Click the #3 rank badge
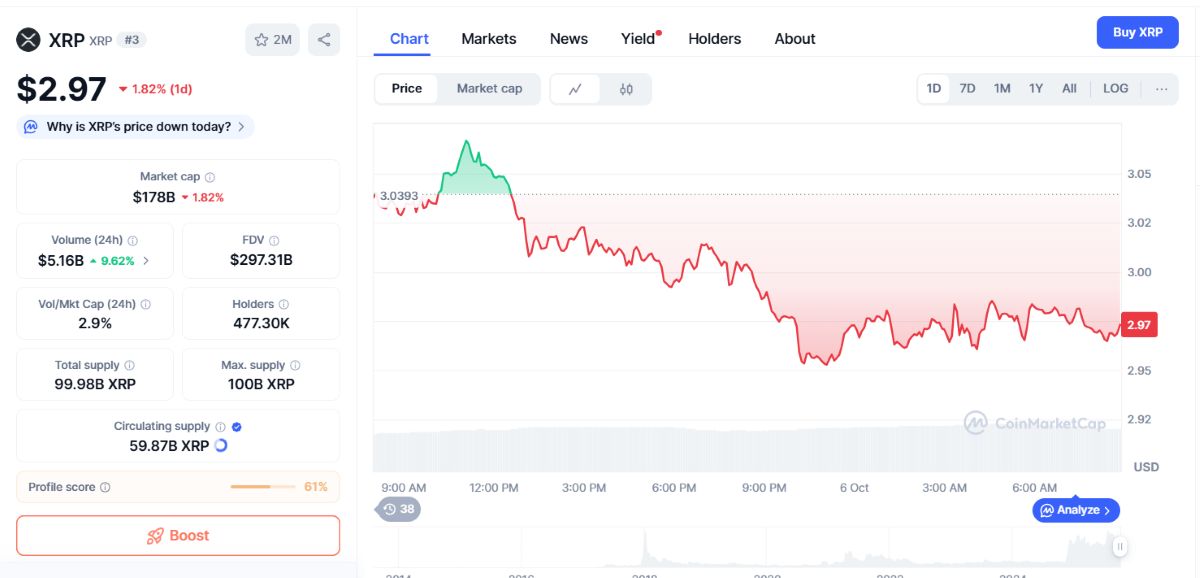Viewport: 1200px width, 578px height. [x=131, y=40]
